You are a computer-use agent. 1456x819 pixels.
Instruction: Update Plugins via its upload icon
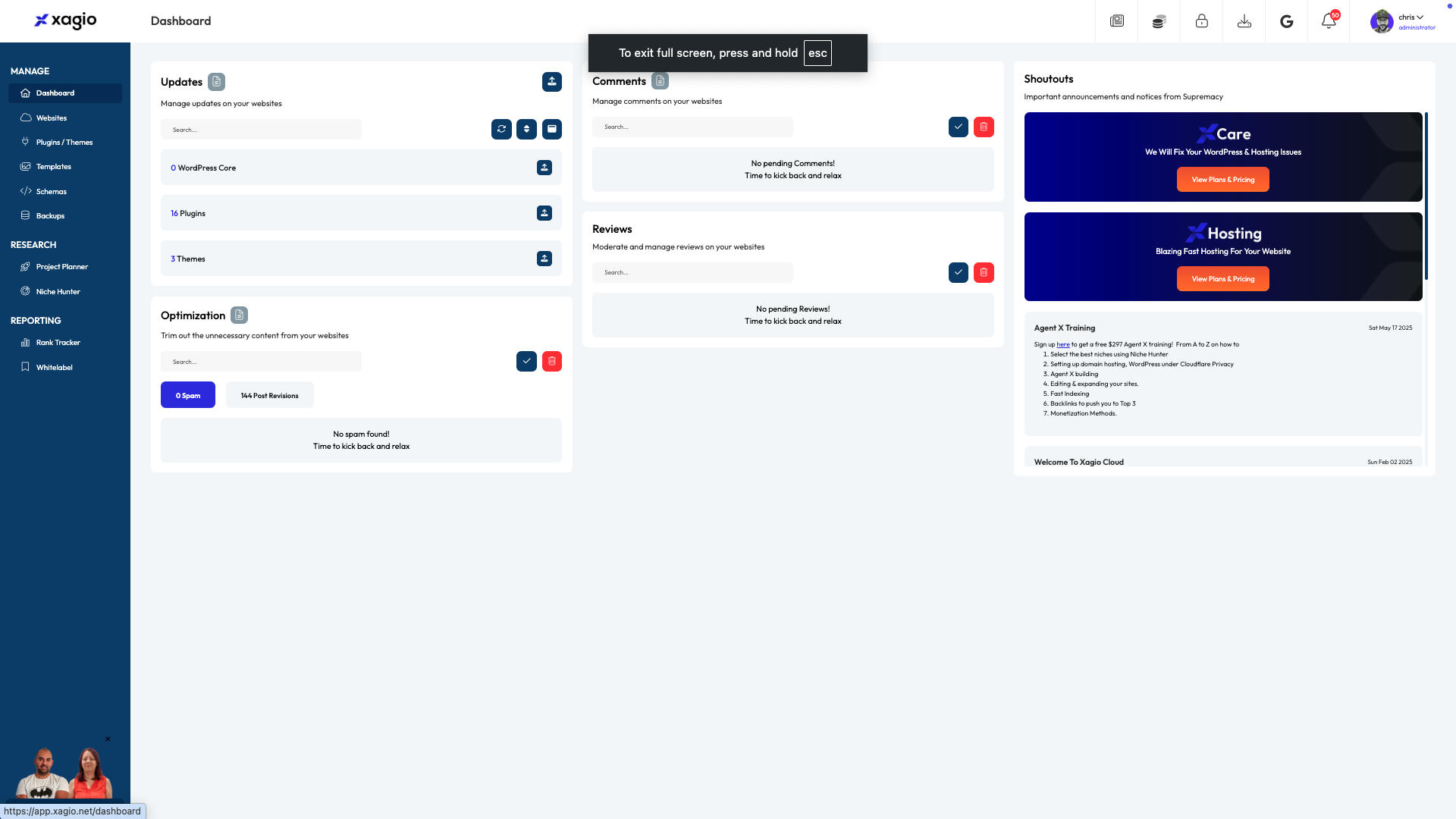[544, 213]
